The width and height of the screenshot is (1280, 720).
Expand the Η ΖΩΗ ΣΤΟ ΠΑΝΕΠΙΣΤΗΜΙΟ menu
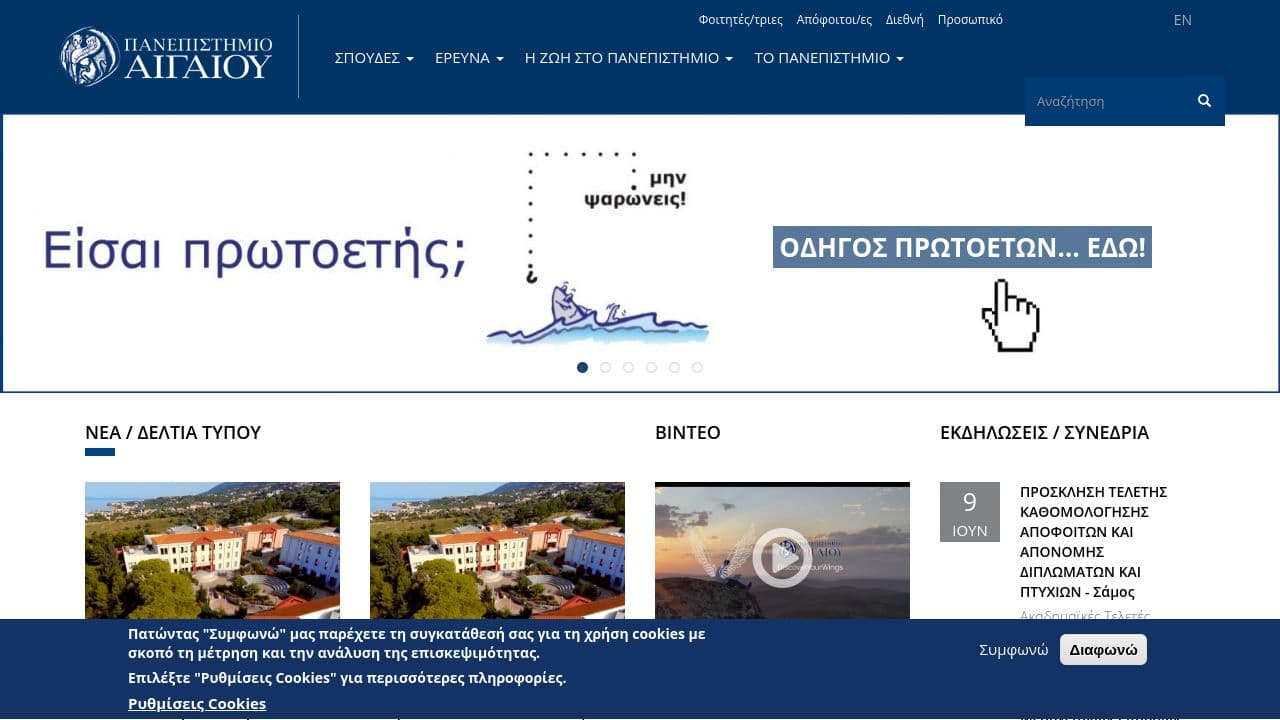click(627, 58)
